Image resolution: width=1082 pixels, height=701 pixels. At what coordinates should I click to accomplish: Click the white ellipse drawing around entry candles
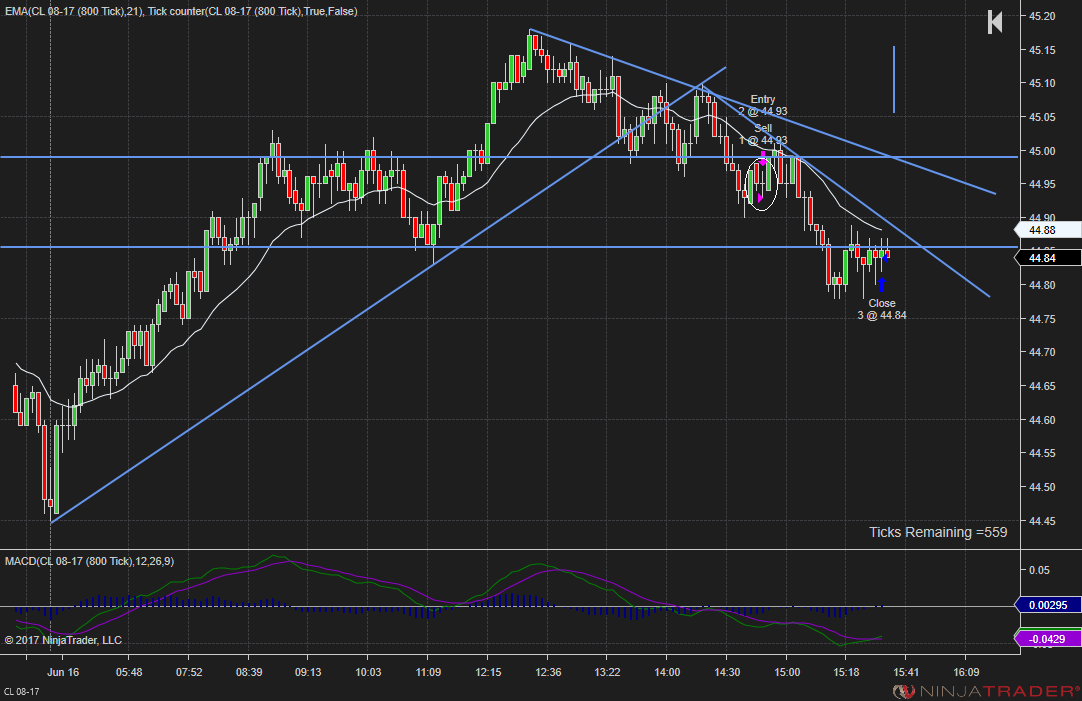click(x=763, y=184)
